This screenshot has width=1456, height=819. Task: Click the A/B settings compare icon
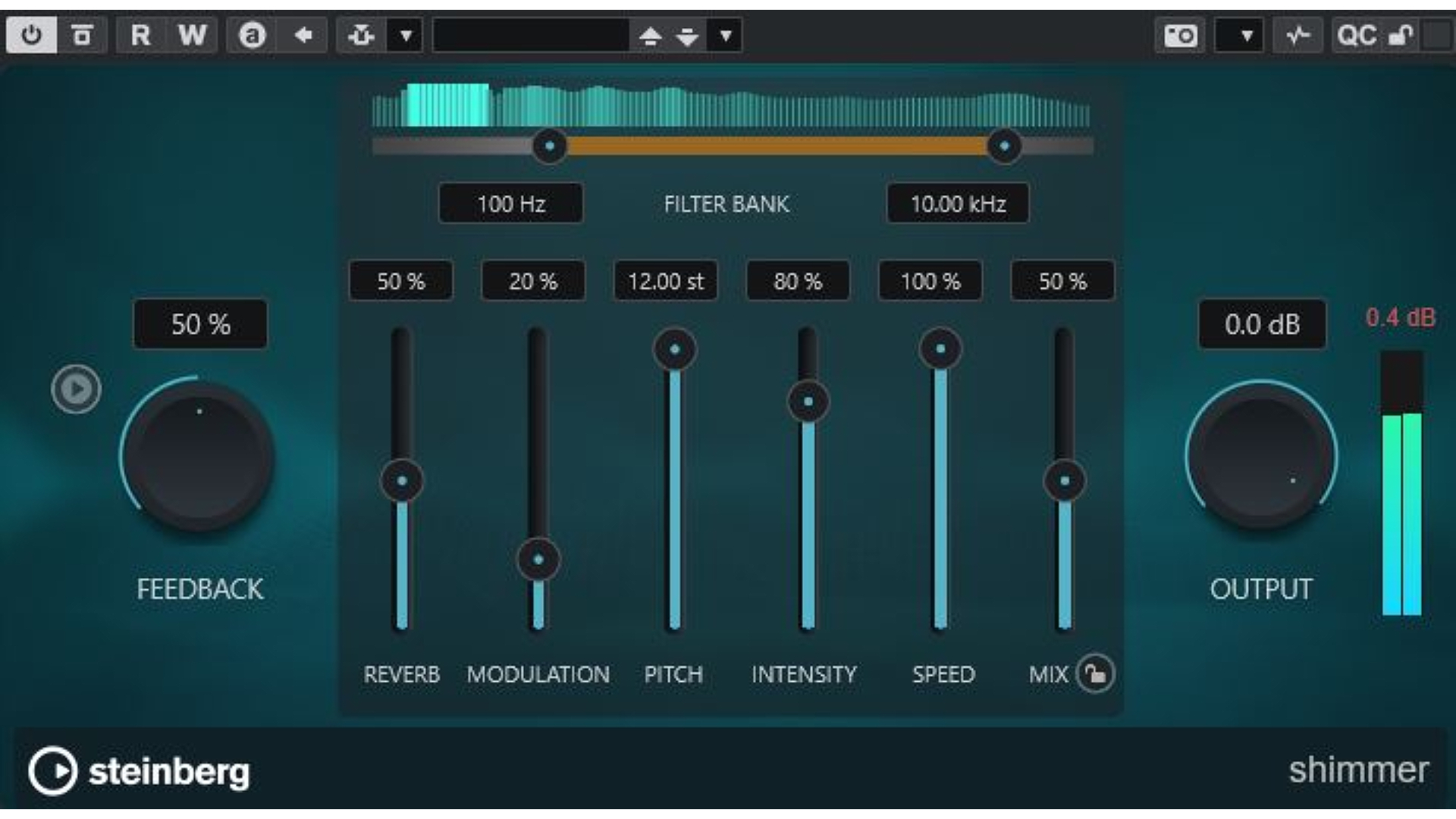pos(252,35)
